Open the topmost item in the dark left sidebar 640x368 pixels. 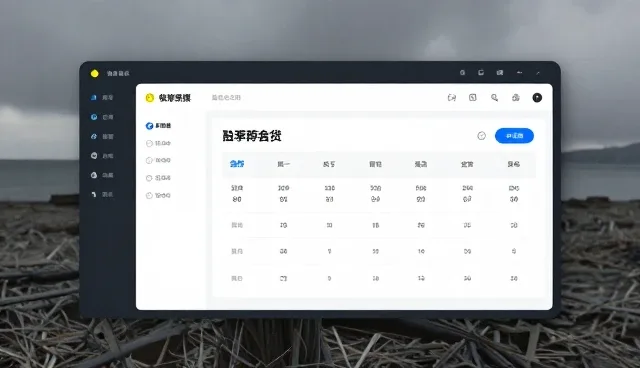[x=102, y=98]
